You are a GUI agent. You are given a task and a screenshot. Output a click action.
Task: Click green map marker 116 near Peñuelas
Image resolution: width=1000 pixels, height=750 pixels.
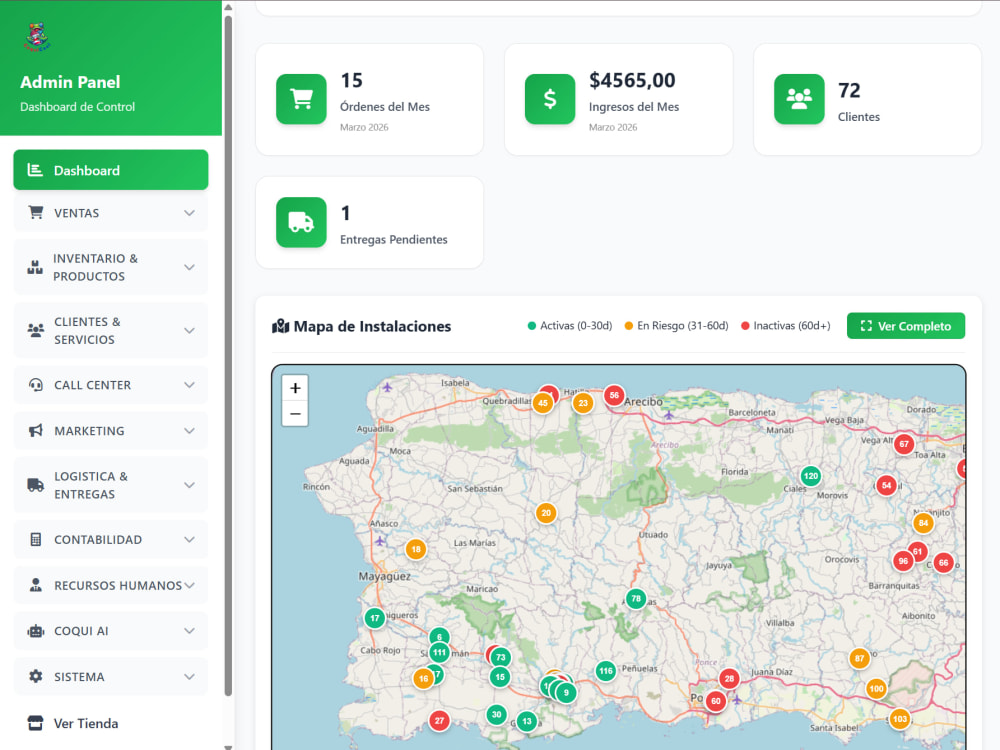tap(606, 671)
